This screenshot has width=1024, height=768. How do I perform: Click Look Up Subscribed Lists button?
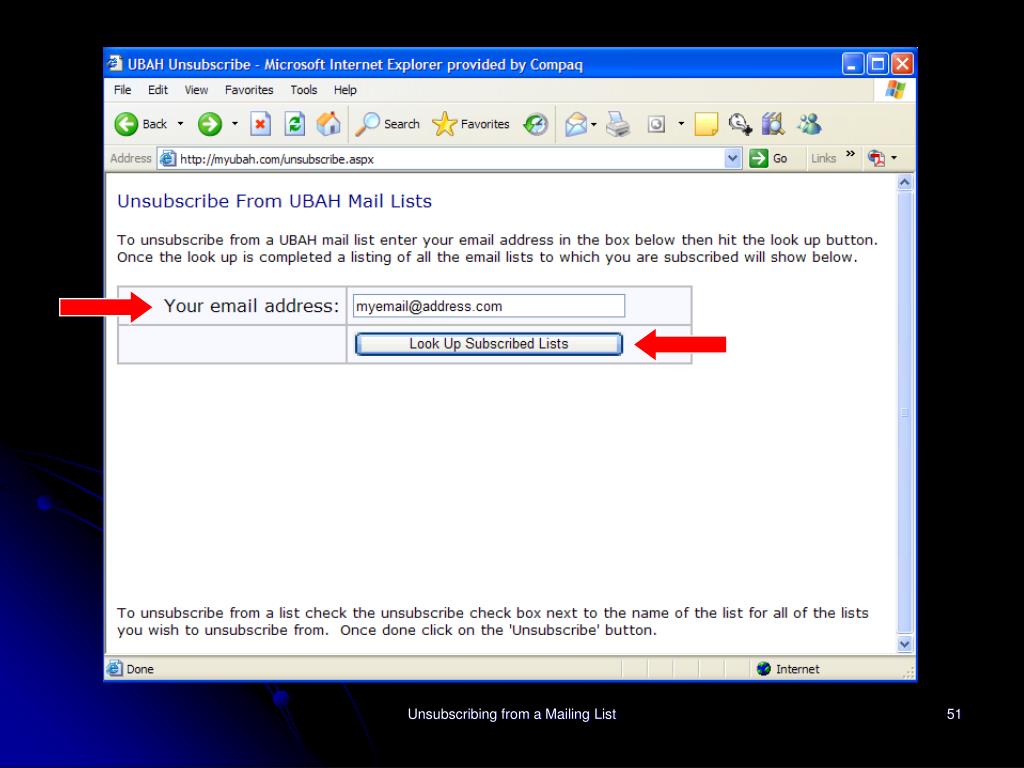click(x=488, y=344)
